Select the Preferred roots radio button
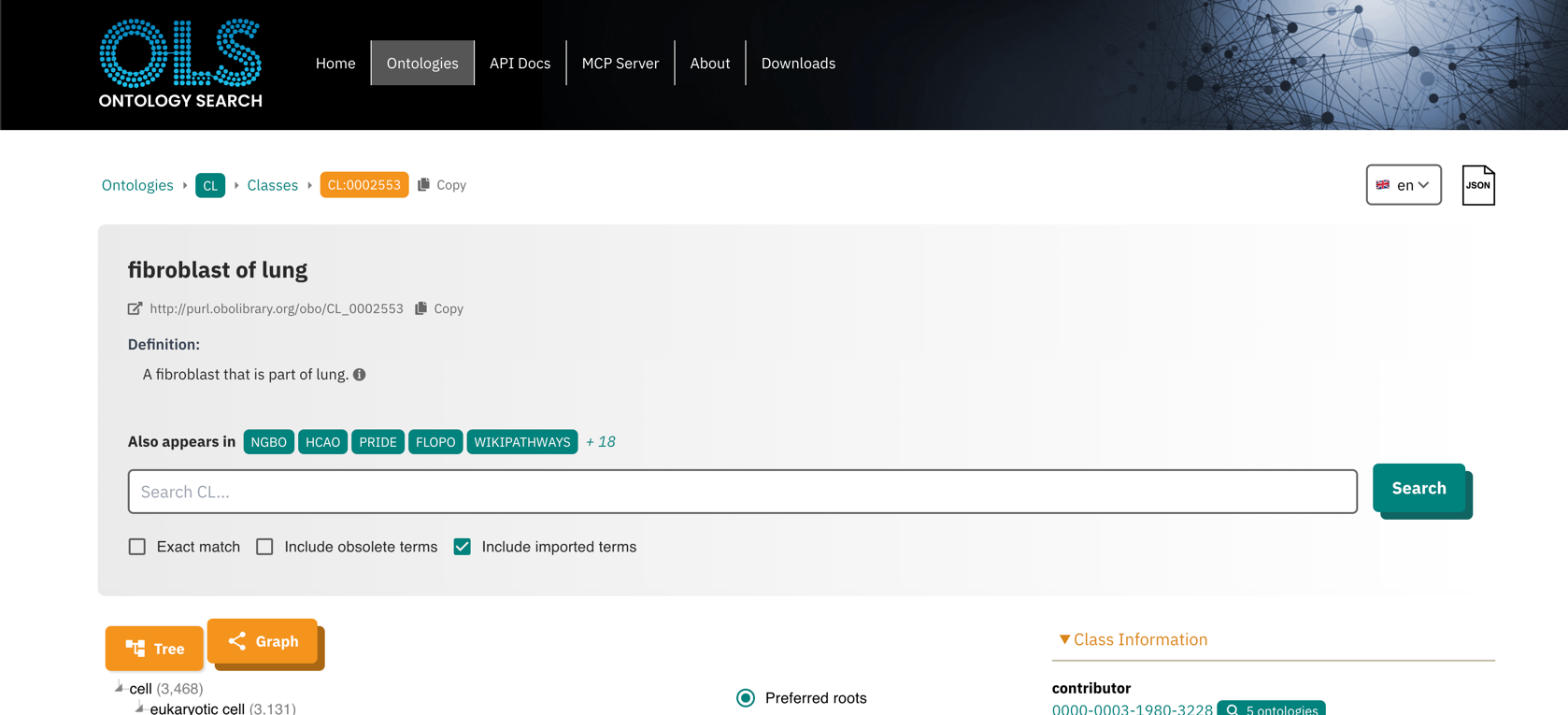 tap(746, 698)
